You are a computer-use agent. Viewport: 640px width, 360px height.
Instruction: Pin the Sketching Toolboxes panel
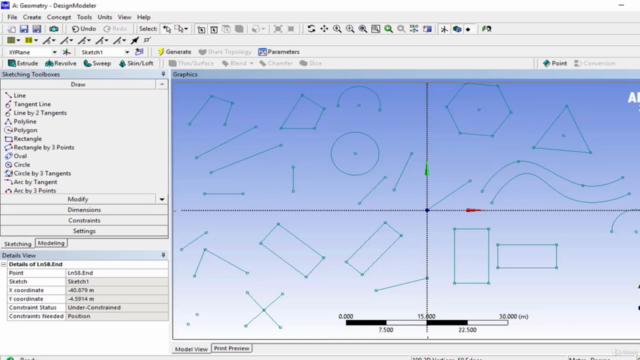point(163,74)
